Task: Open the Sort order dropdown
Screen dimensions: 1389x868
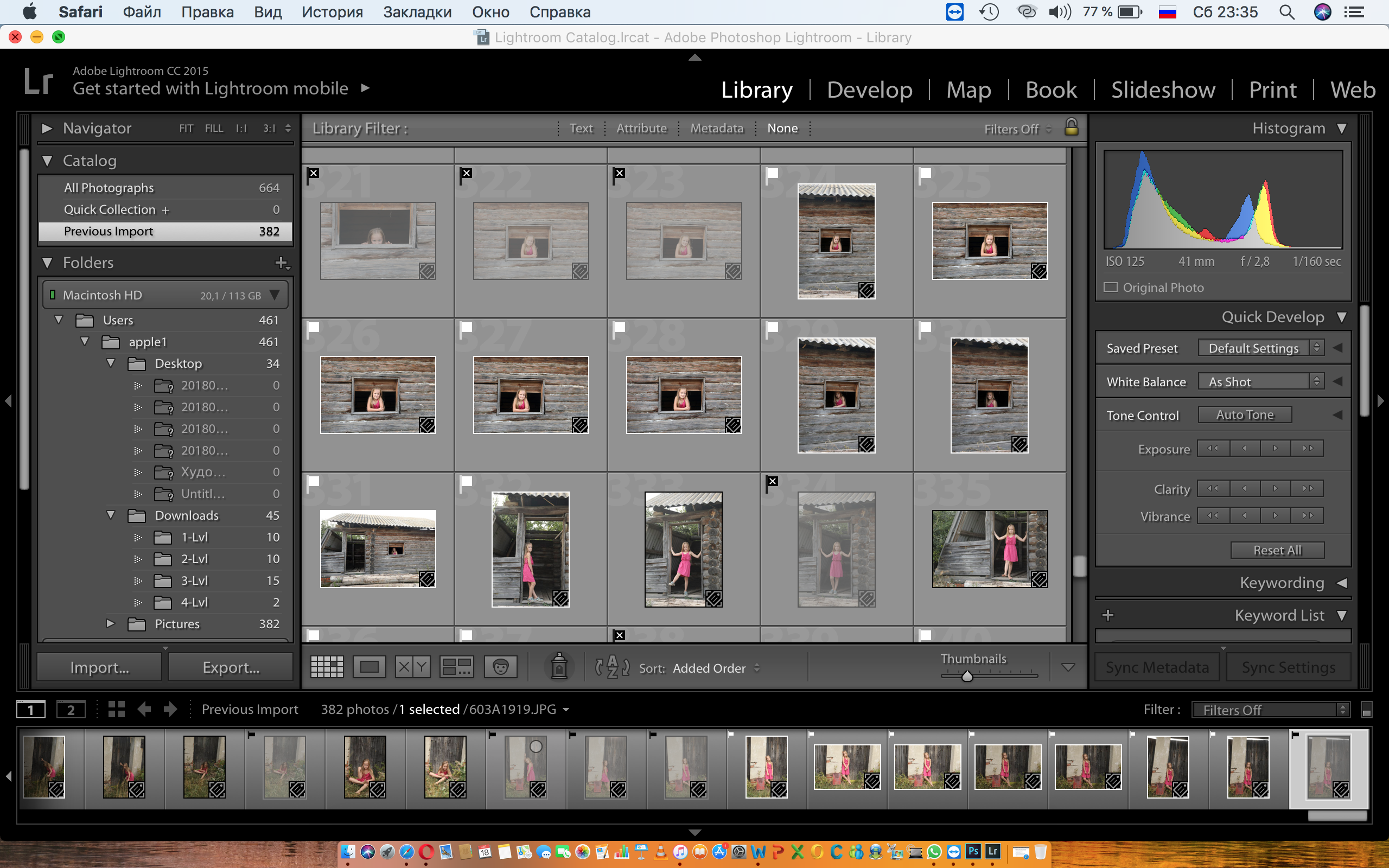Action: coord(716,668)
